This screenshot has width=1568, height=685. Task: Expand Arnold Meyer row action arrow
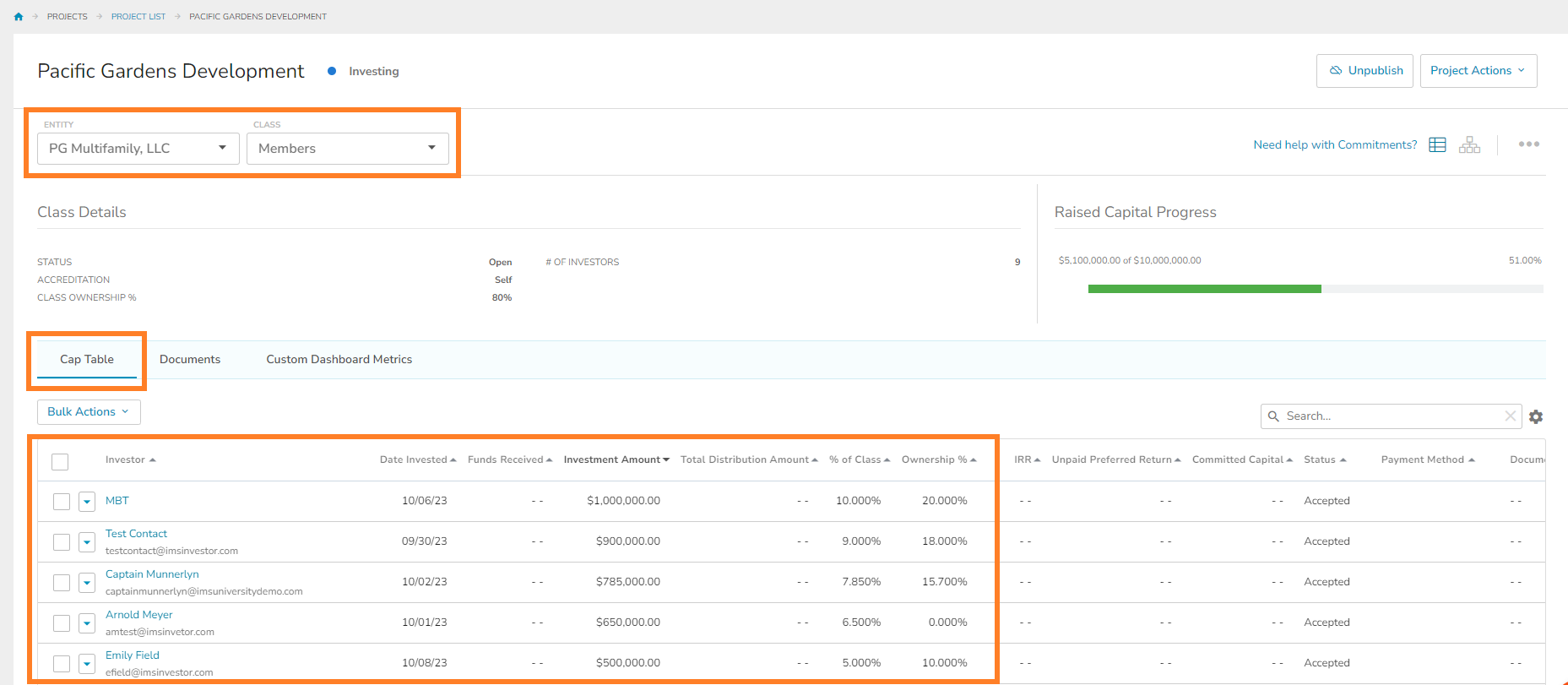87,623
